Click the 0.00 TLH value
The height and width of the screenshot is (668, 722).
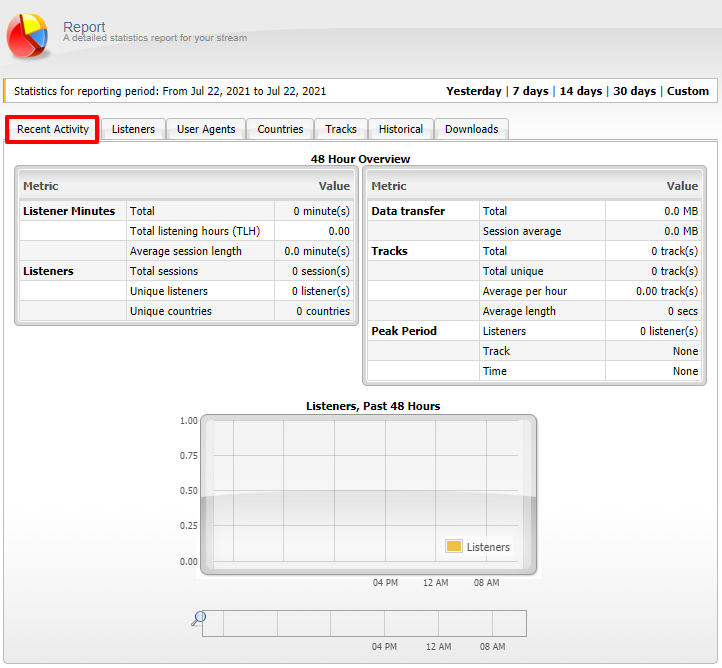pos(339,231)
